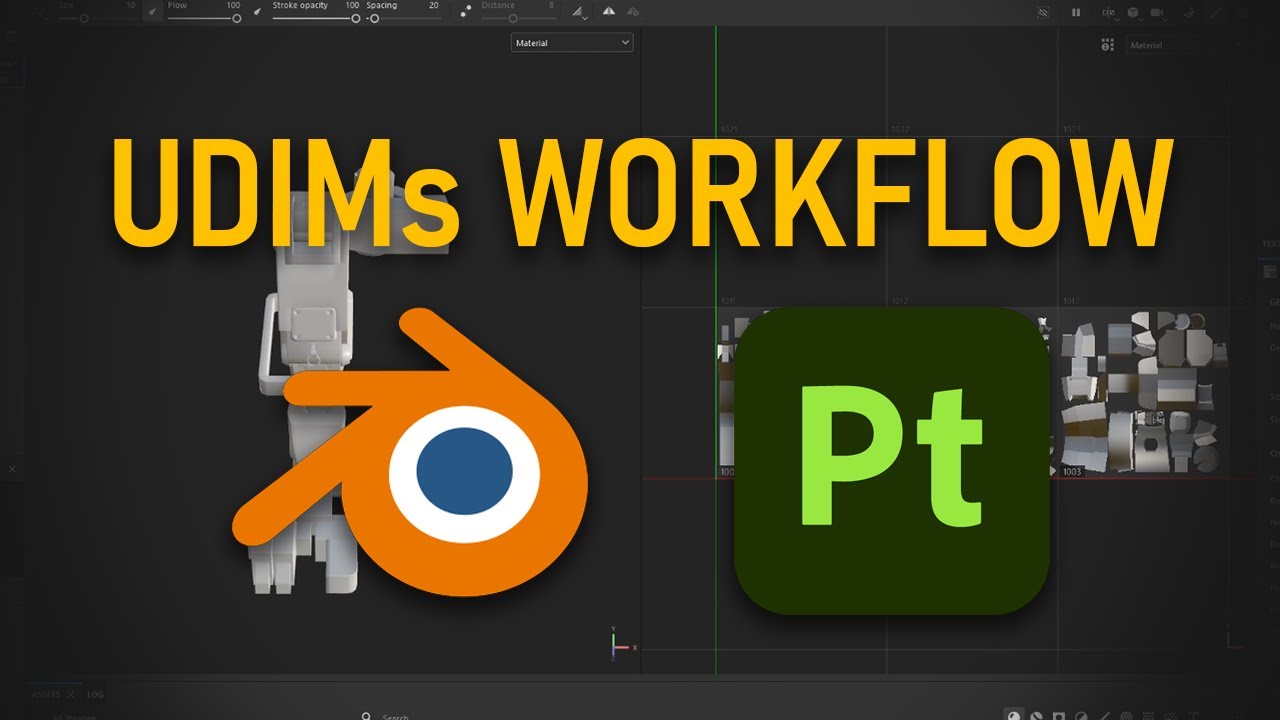
Task: Open the symmetry settings icon
Action: click(x=632, y=12)
